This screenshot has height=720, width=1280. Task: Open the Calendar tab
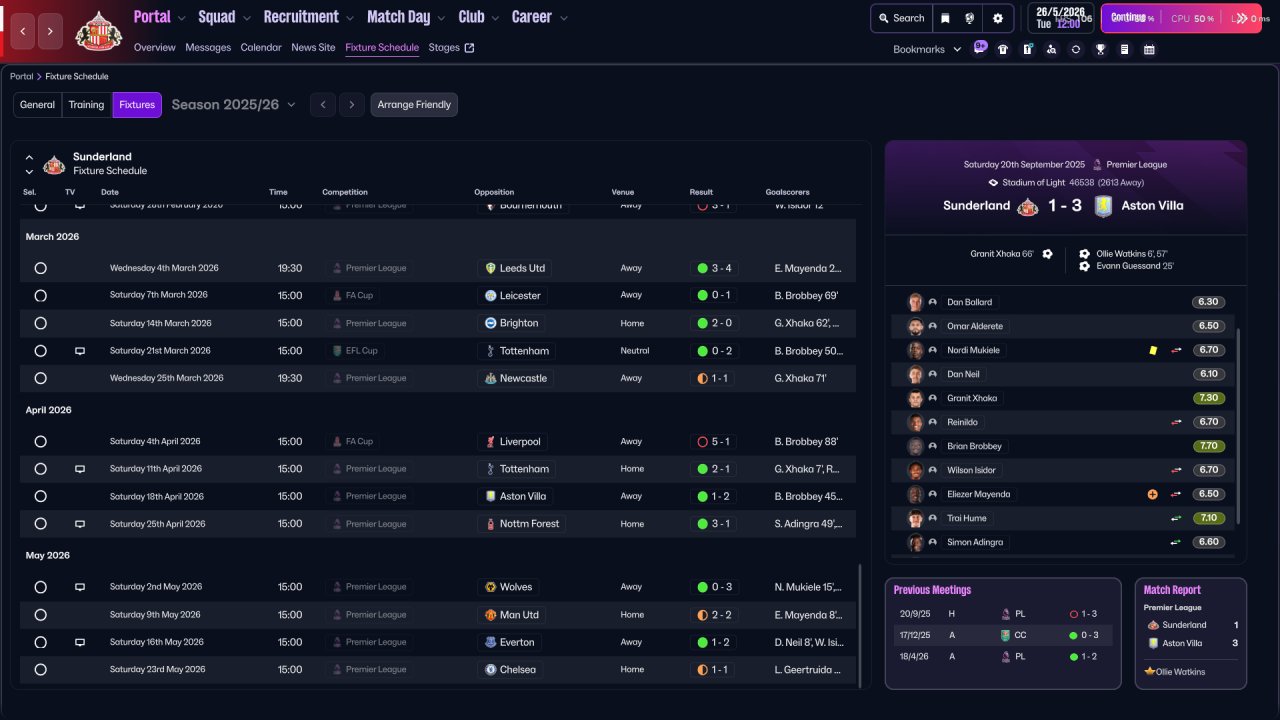pyautogui.click(x=261, y=47)
